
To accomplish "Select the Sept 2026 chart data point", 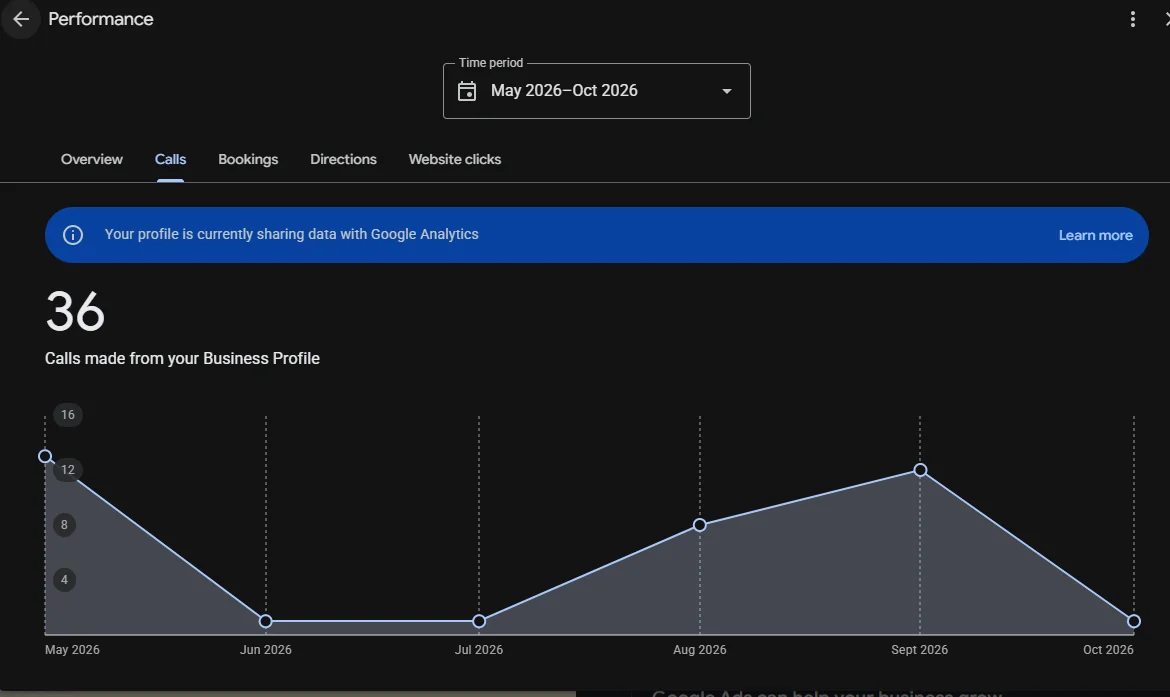I will (920, 470).
